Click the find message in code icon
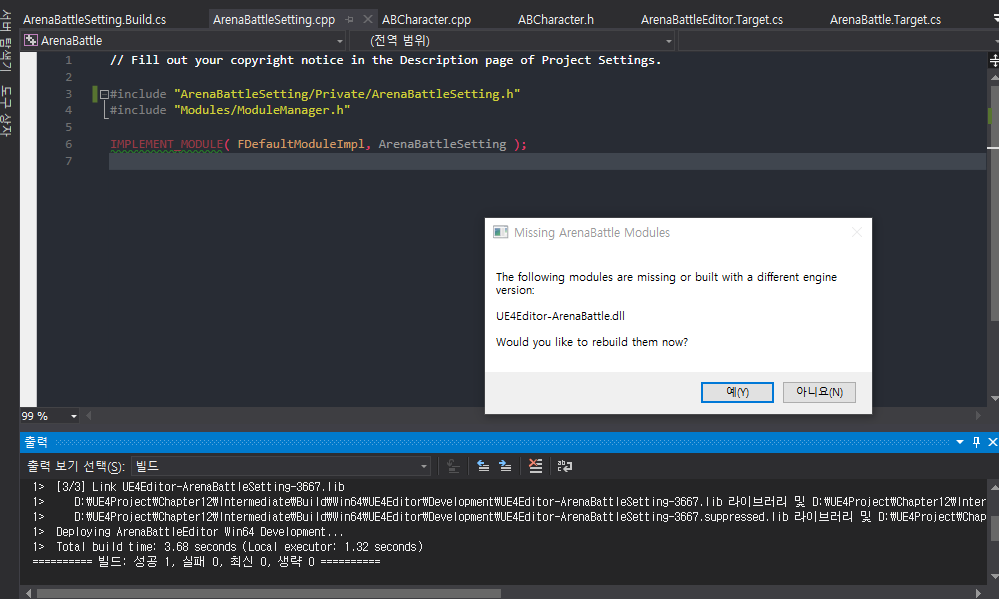Screen dimensions: 999x599 point(453,466)
